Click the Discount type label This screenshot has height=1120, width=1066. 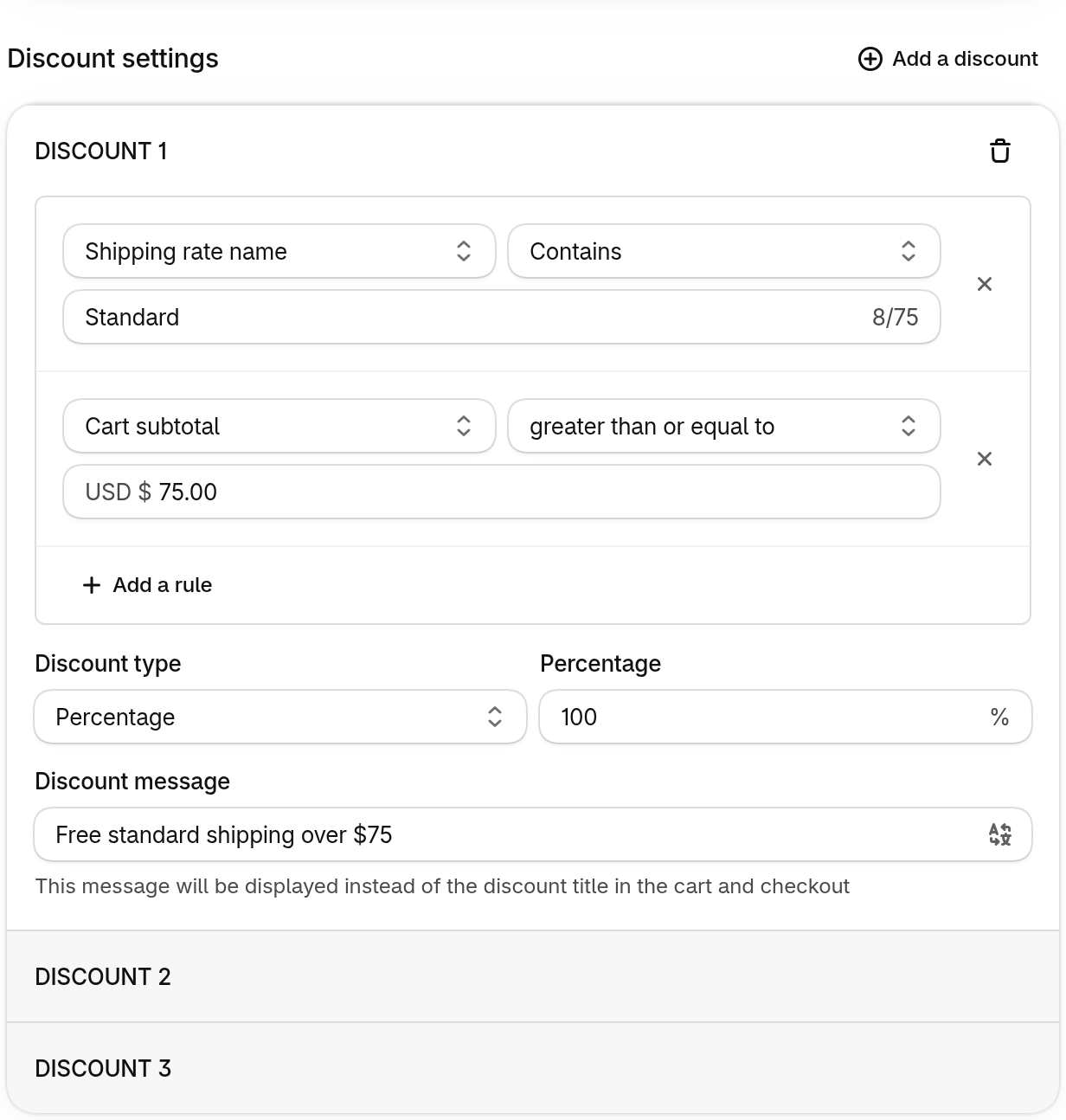[x=108, y=663]
